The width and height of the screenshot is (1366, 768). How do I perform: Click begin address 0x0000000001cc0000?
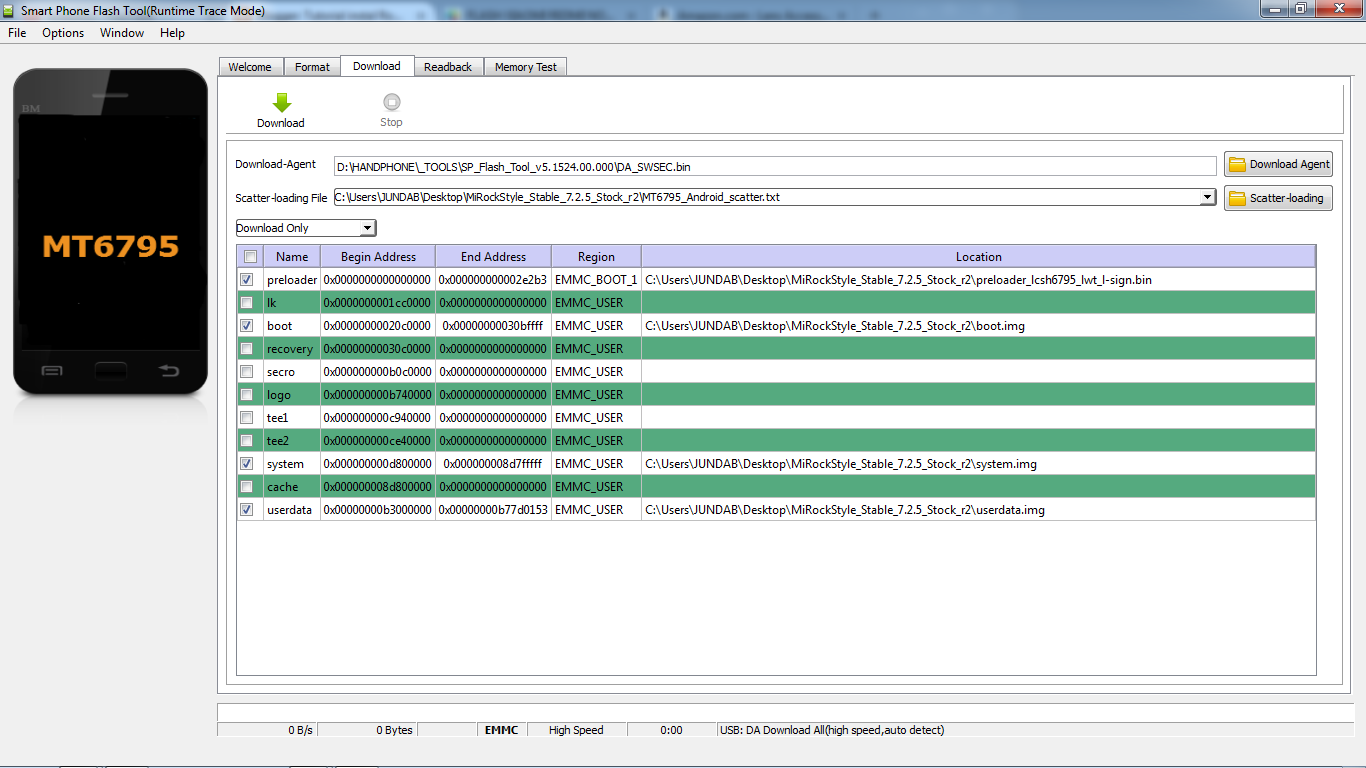click(x=378, y=303)
